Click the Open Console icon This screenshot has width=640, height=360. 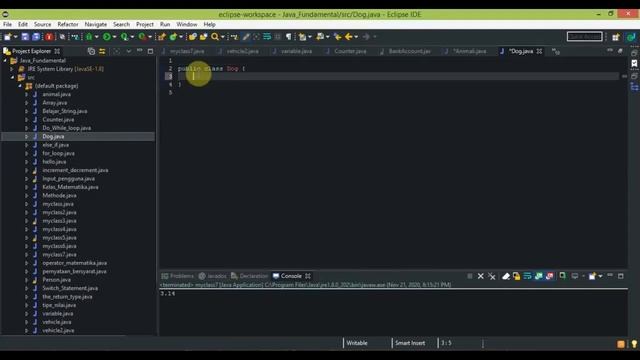592,276
